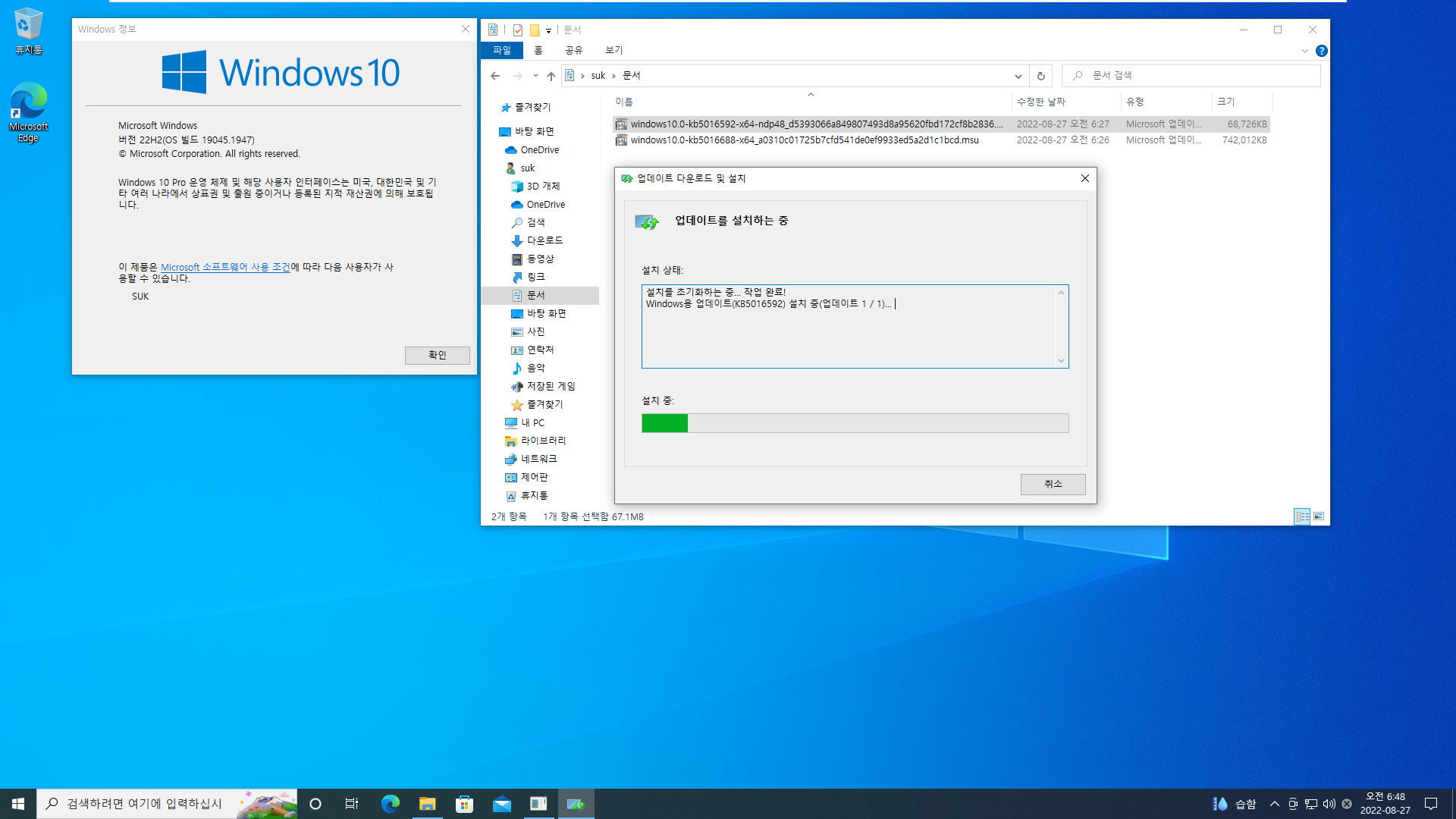Viewport: 1456px width, 819px height.
Task: Click the back arrow in File Explorer
Action: coord(495,76)
